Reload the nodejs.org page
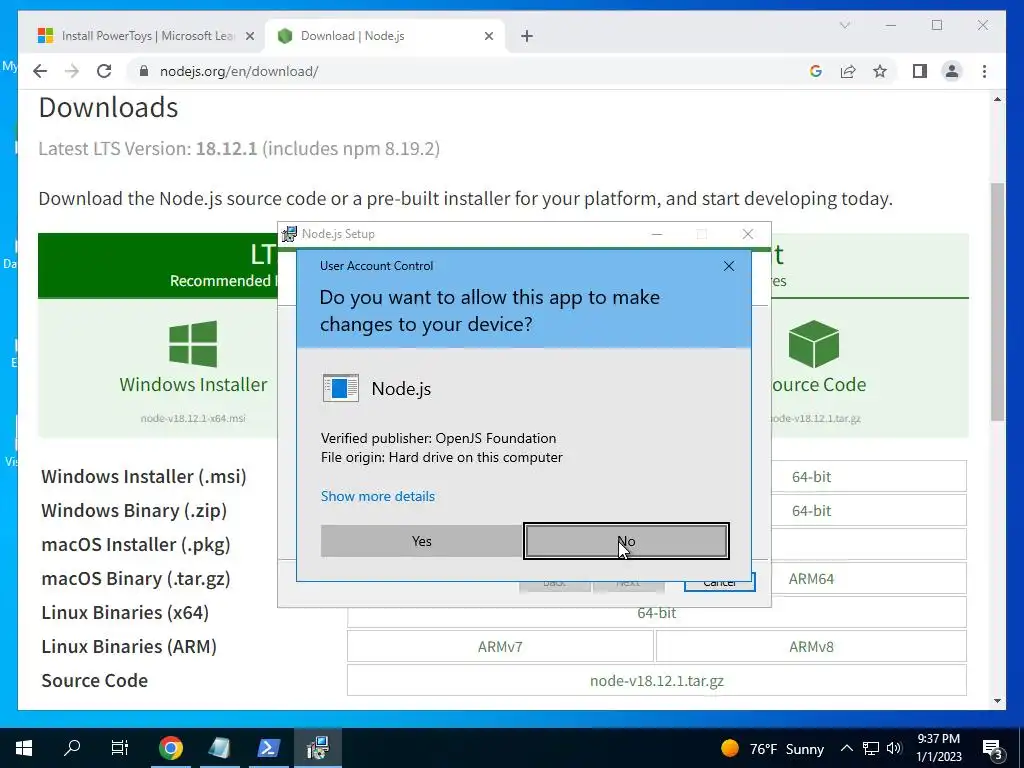Image resolution: width=1024 pixels, height=768 pixels. [104, 71]
